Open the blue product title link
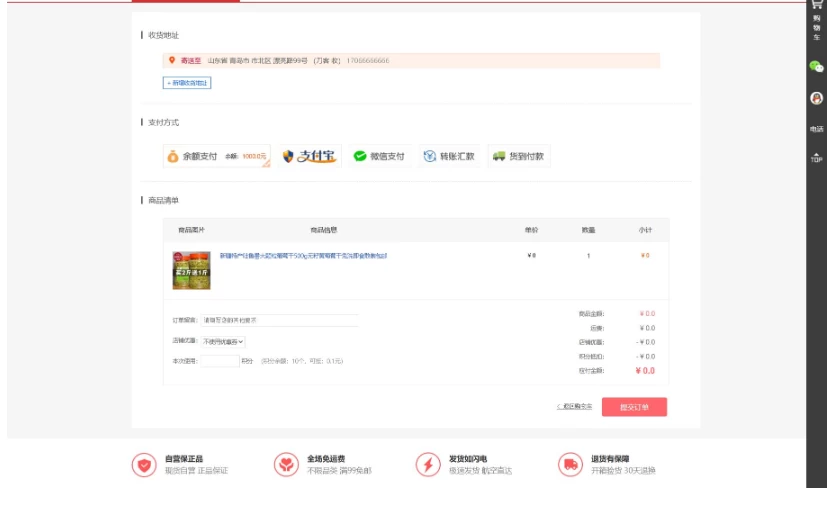 click(303, 256)
